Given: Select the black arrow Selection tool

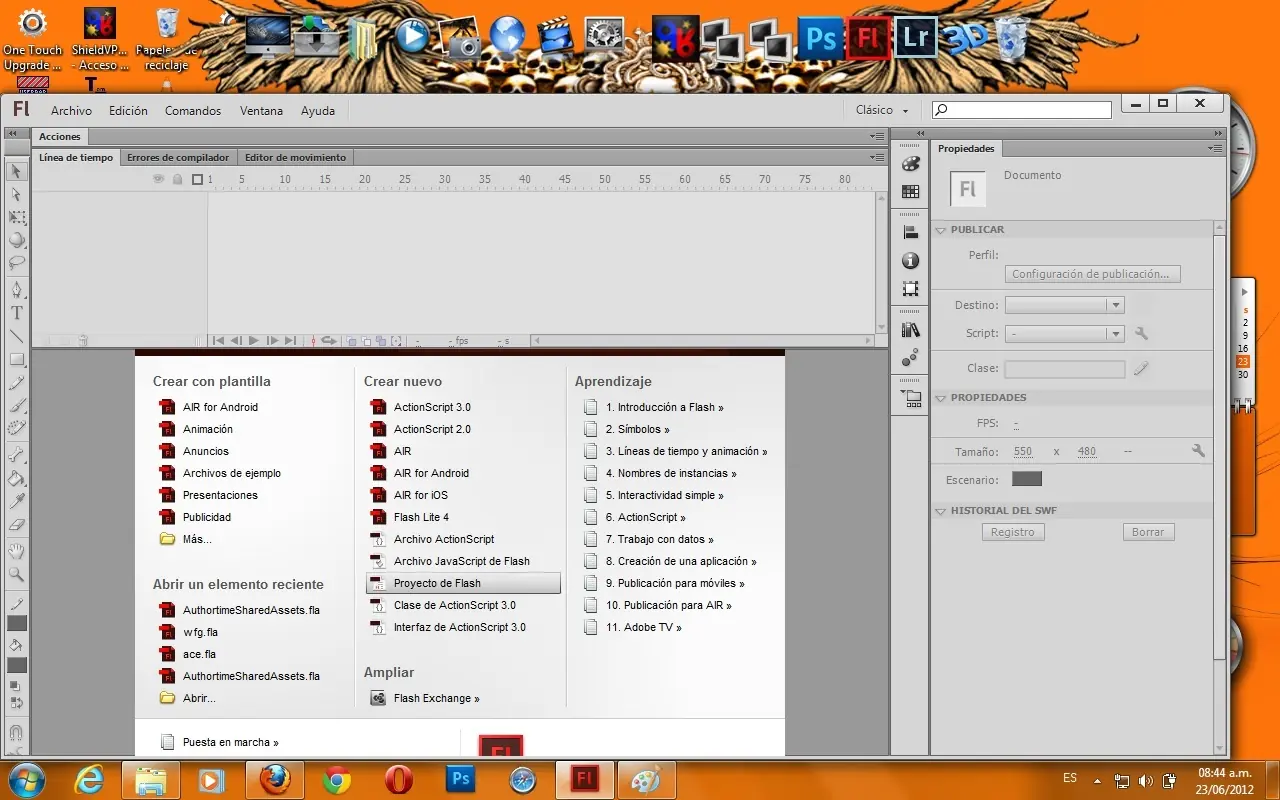Looking at the screenshot, I should [16, 171].
